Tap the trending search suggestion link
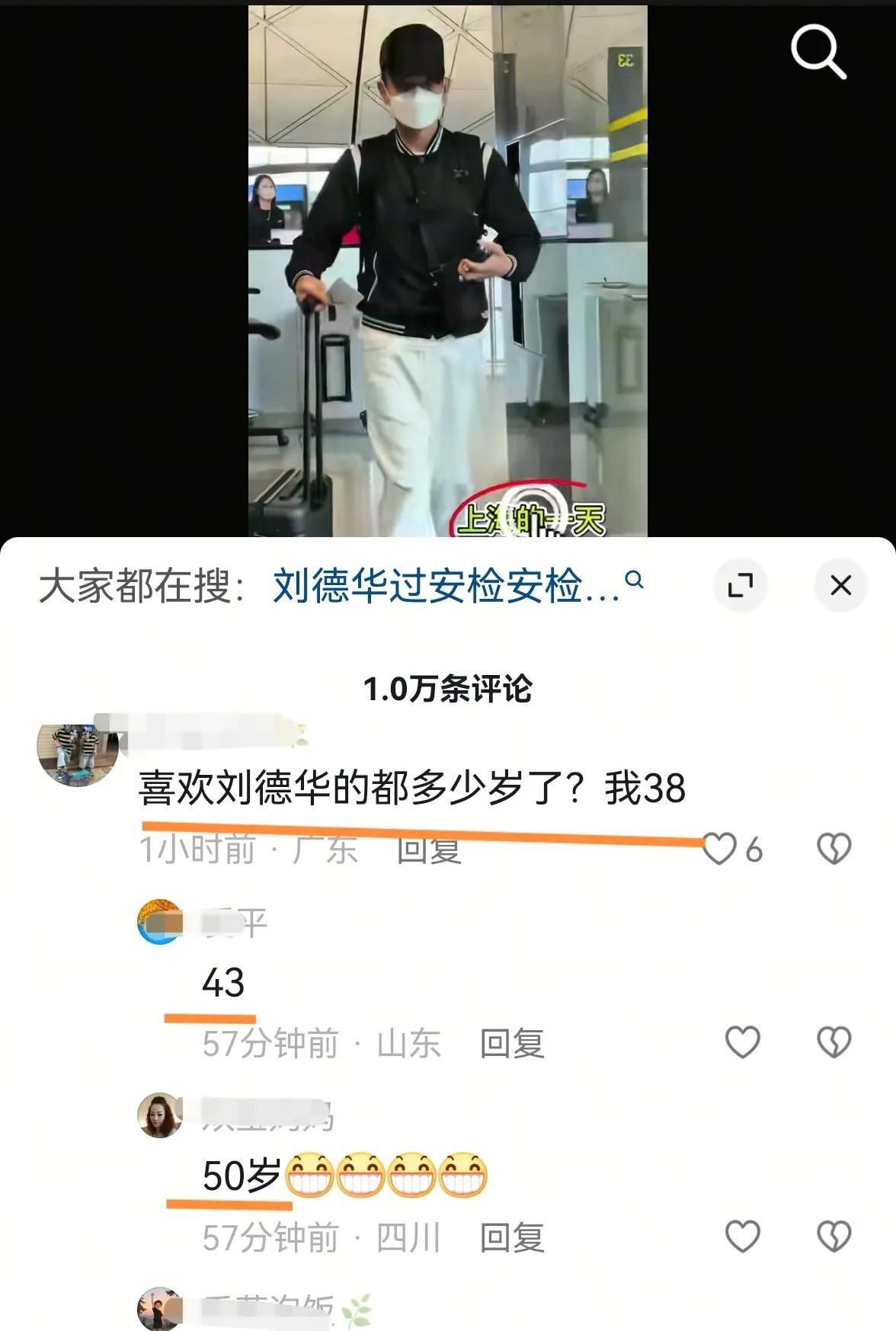Screen dimensions: 896x1331 click(x=446, y=586)
